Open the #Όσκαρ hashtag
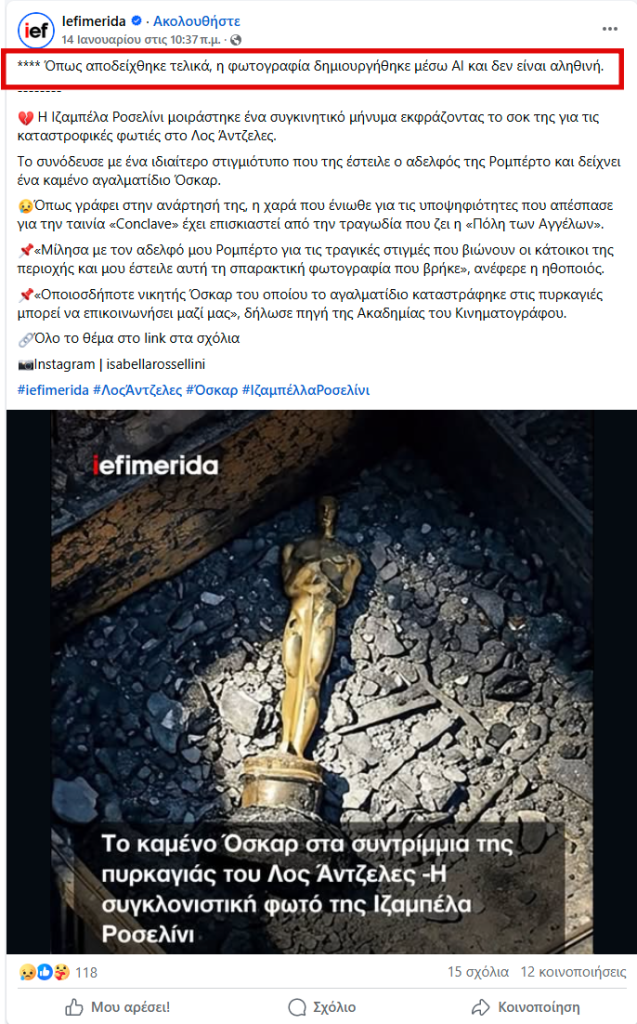The width and height of the screenshot is (637, 1024). tap(212, 390)
